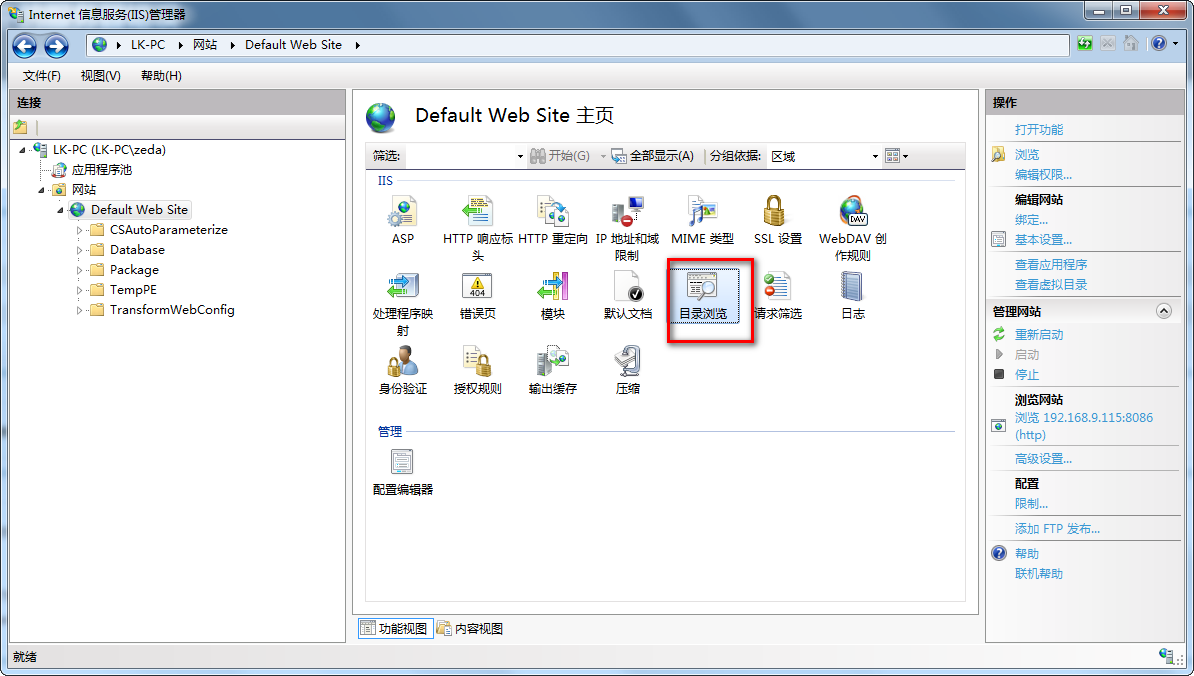This screenshot has height=676, width=1194.
Task: Open HTTP 响应标头 feature
Action: (x=477, y=228)
